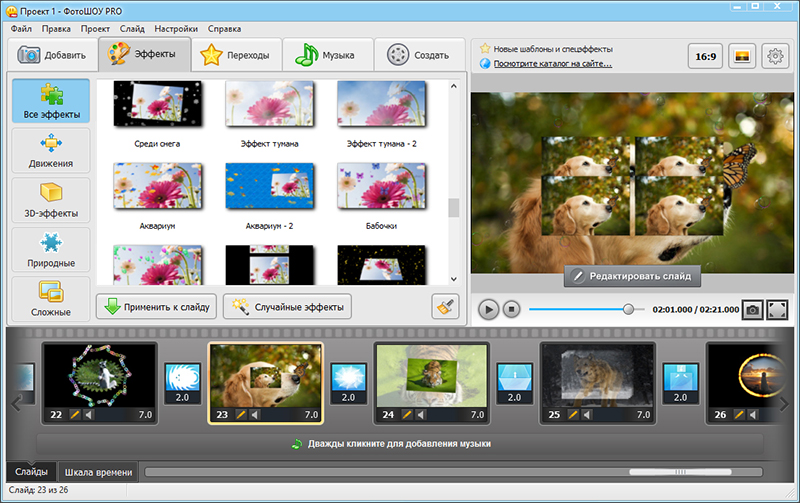Viewport: 800px width, 503px height.
Task: Click the slide background image icon
Action: click(x=742, y=56)
